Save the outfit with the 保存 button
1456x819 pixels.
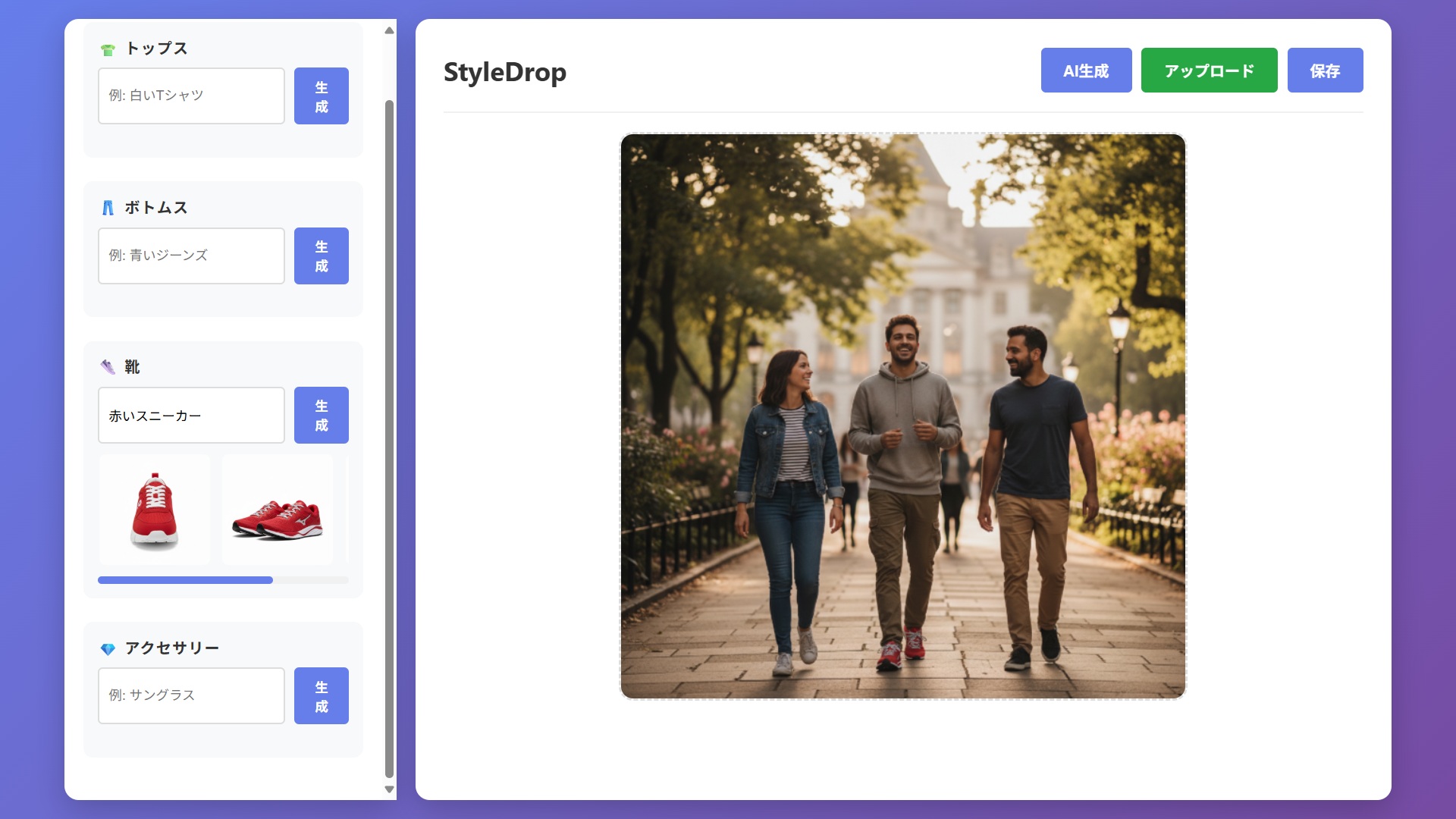(x=1325, y=70)
